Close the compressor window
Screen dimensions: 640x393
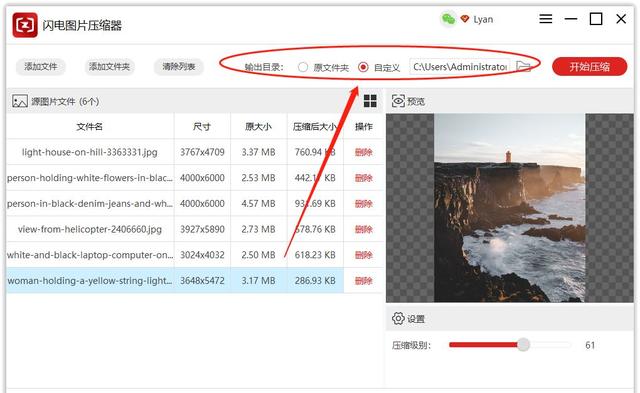621,19
